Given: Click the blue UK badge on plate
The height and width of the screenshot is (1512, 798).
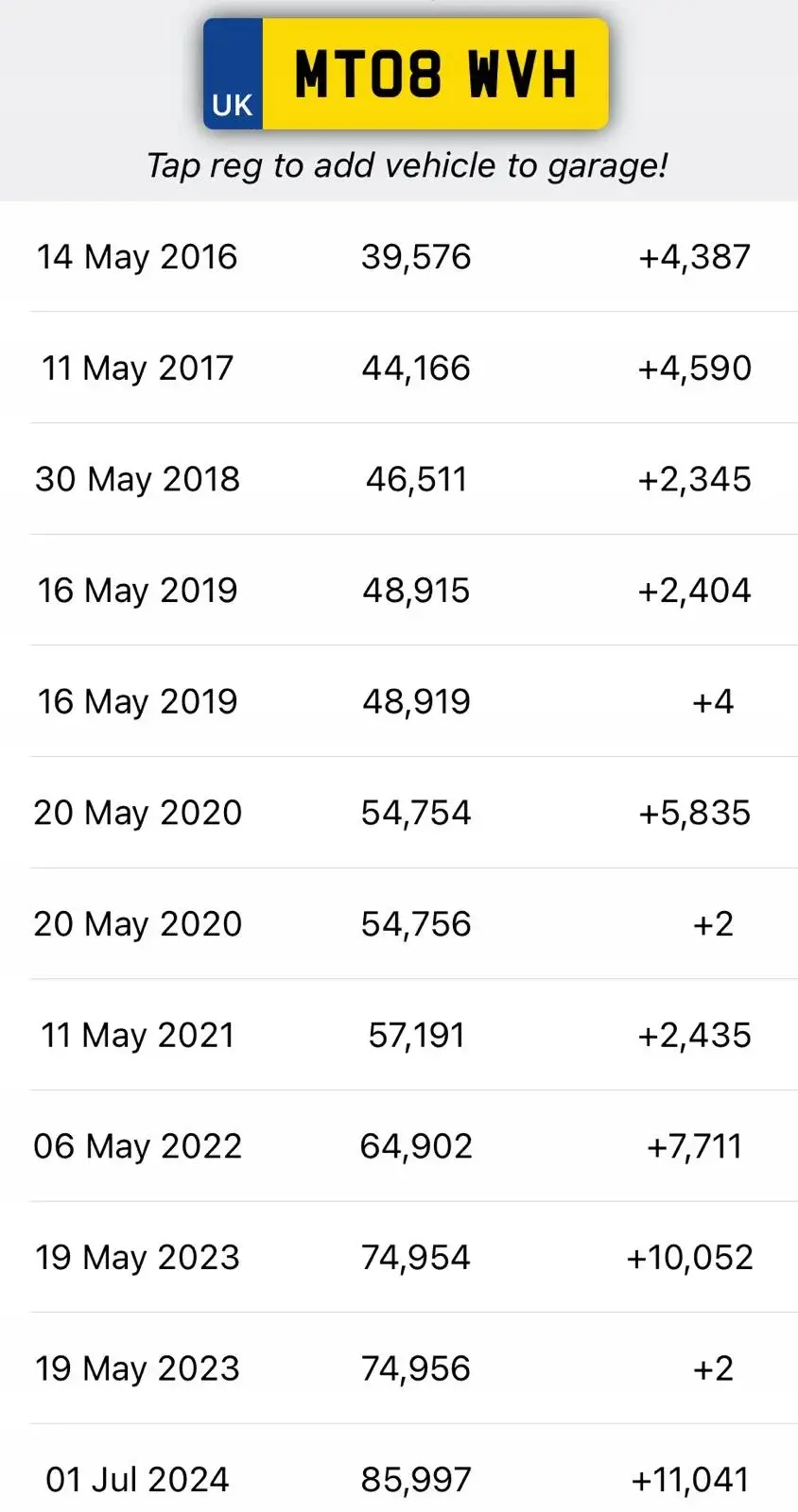Looking at the screenshot, I should (233, 75).
